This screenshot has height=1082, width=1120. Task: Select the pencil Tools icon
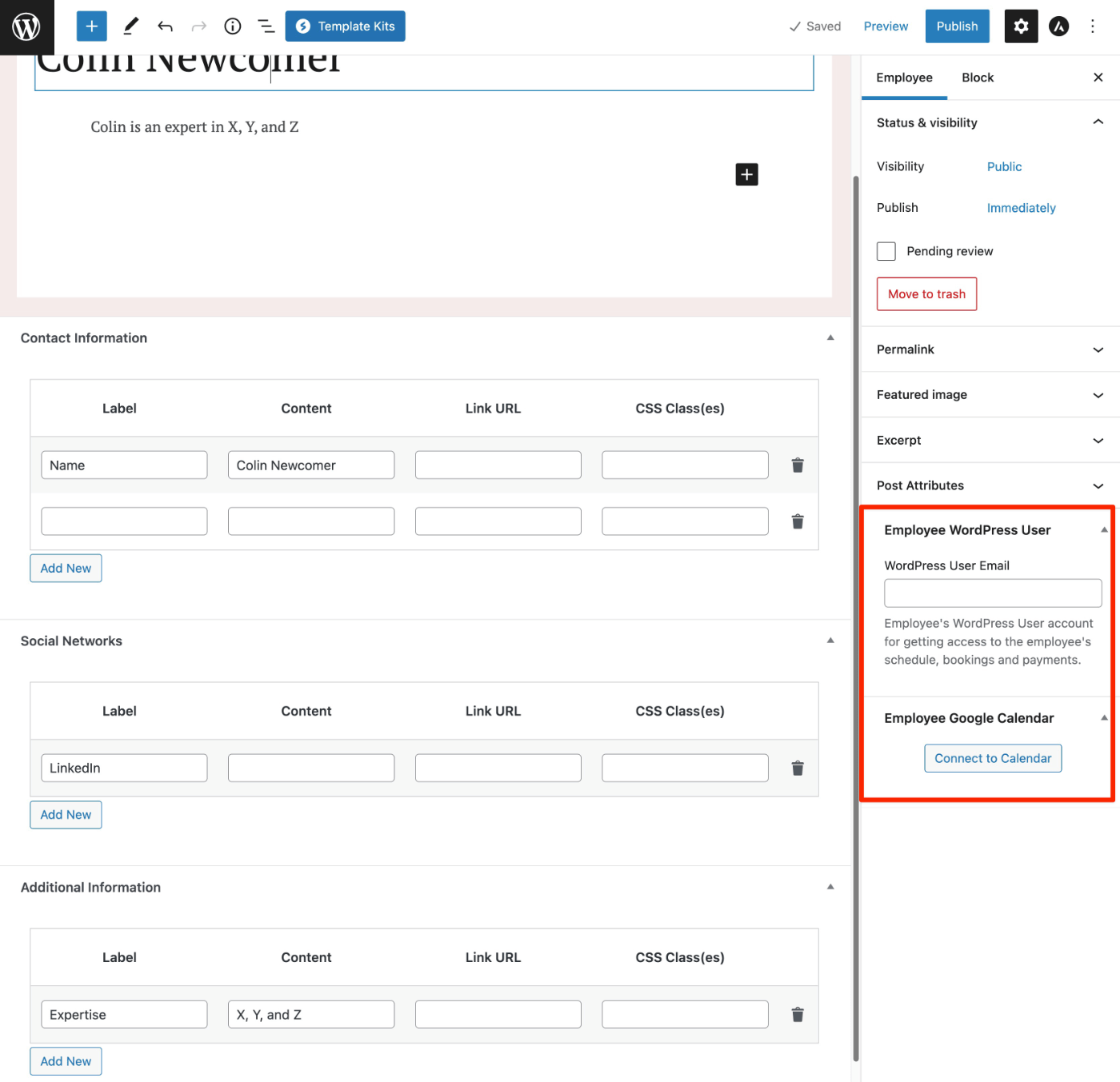131,26
